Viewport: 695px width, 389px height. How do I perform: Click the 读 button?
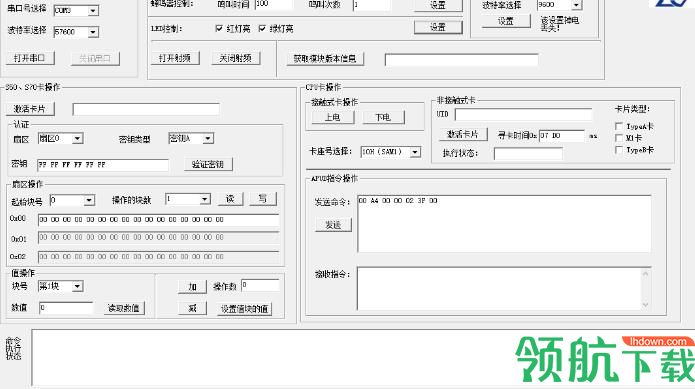[x=230, y=199]
